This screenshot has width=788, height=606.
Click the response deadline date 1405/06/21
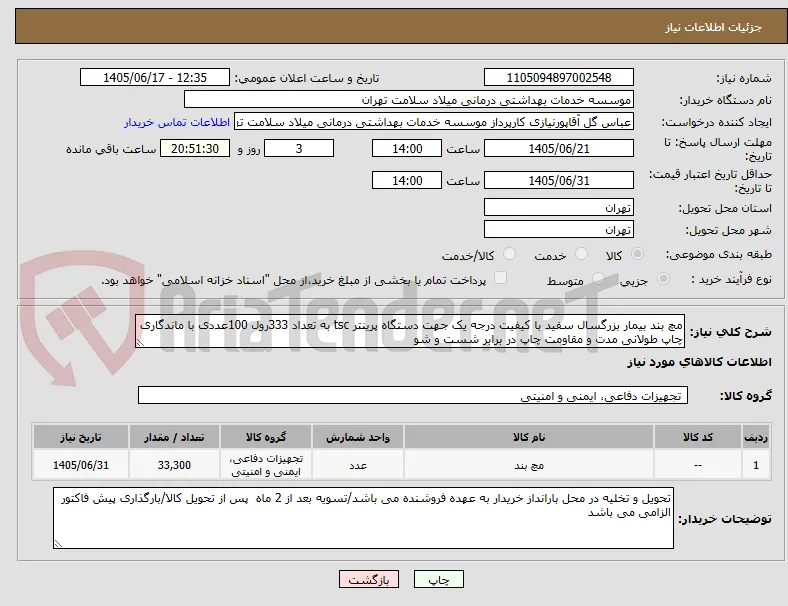coord(558,148)
